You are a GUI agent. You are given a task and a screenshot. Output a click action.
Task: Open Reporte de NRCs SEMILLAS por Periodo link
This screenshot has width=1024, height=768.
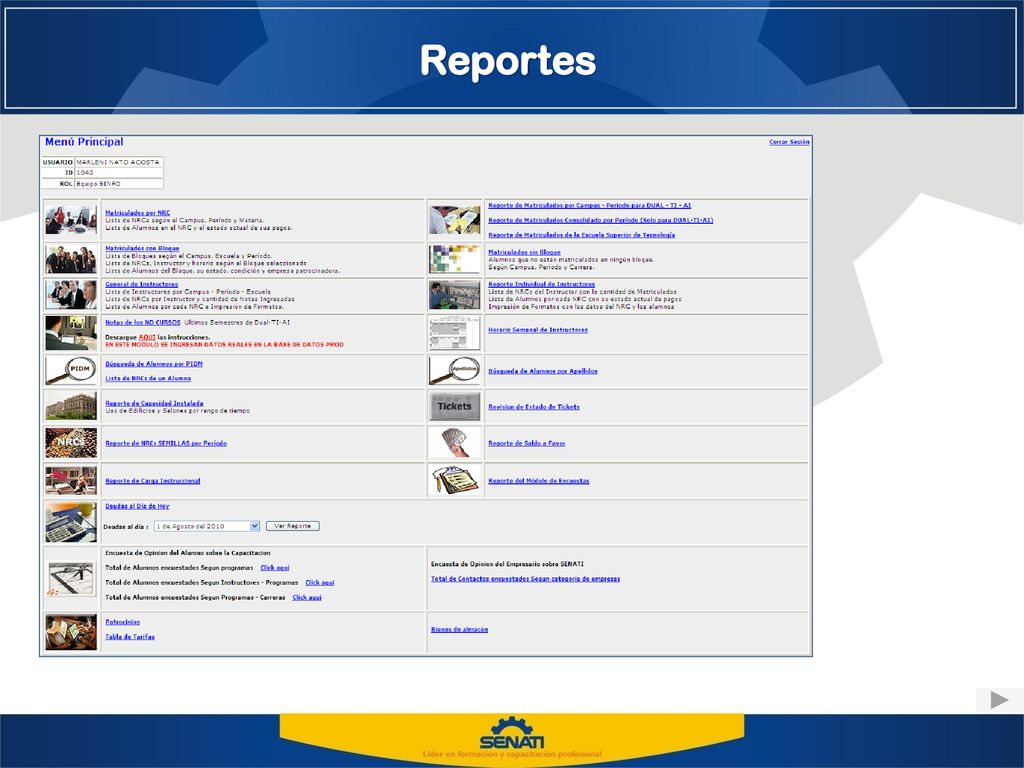[x=166, y=443]
